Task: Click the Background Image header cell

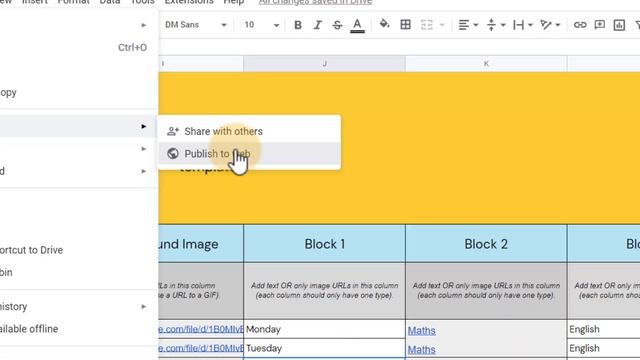Action: tap(201, 244)
